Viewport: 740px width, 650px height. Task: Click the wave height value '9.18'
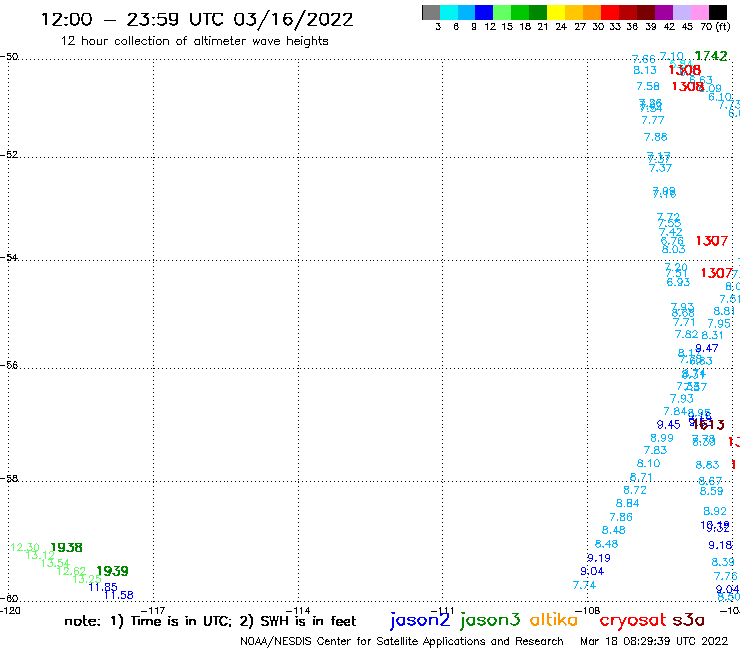point(720,545)
